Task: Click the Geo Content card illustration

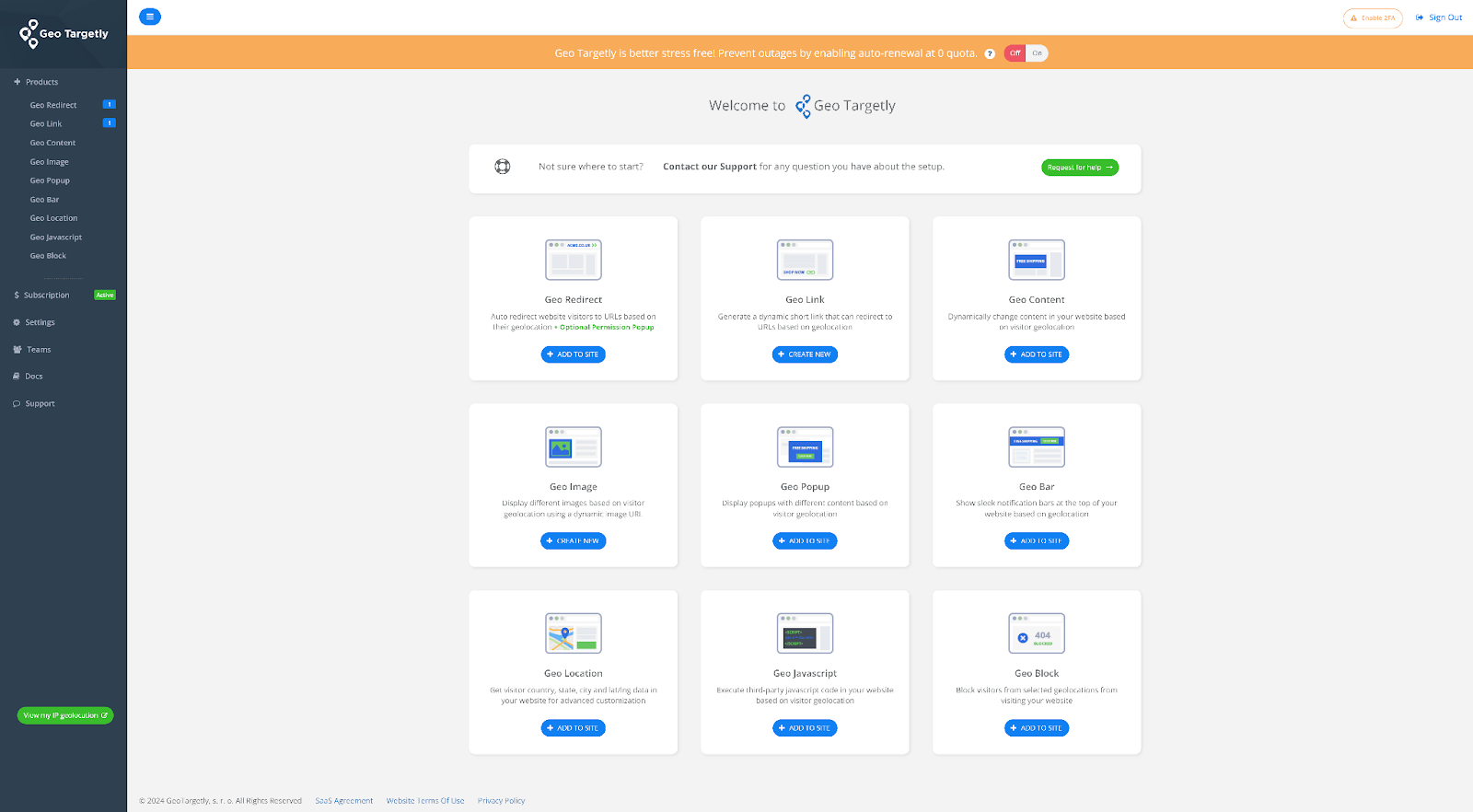Action: [x=1037, y=260]
